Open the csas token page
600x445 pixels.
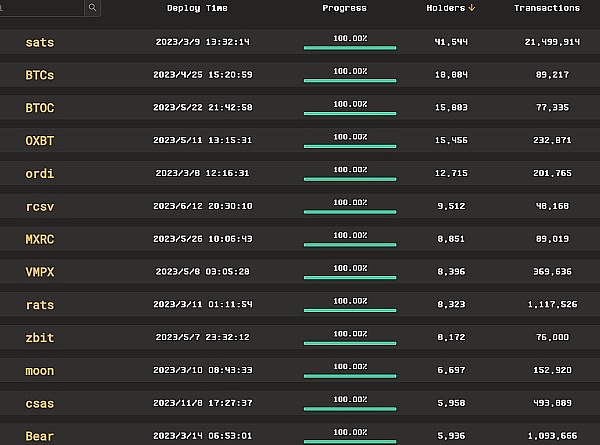pyautogui.click(x=40, y=404)
